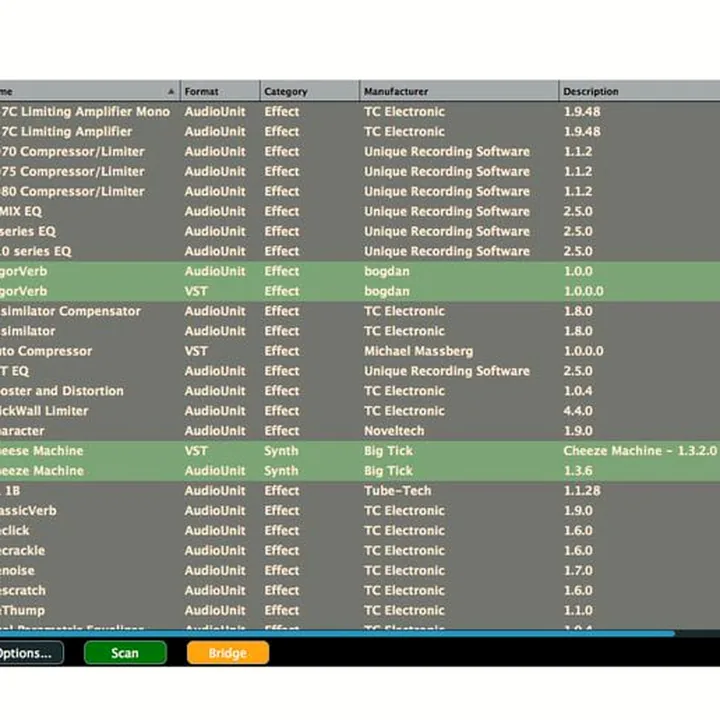Viewport: 720px width, 720px height.
Task: Select the 'scratch' plugin row
Action: coord(360,591)
